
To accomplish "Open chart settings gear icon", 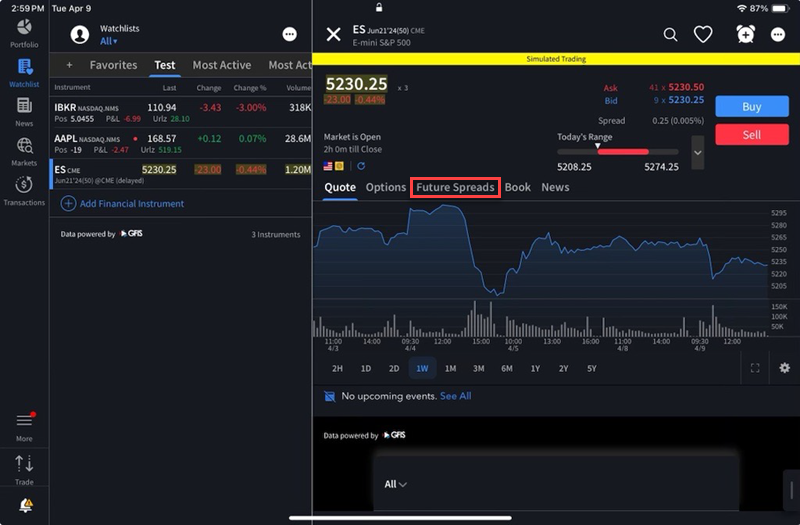I will (x=784, y=368).
